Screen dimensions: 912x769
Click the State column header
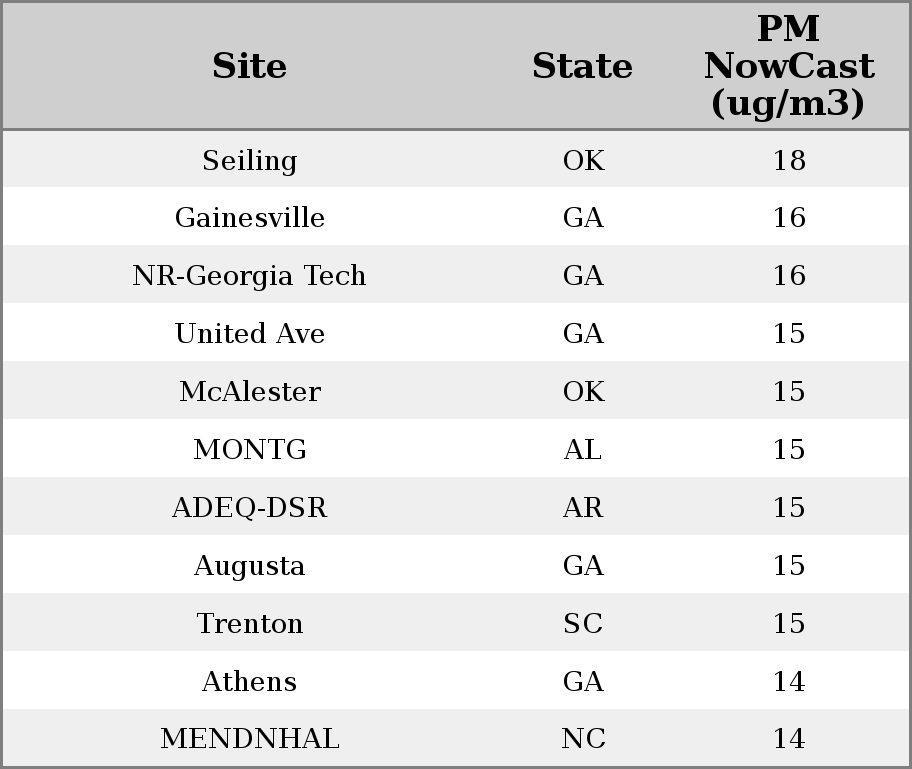coord(583,66)
